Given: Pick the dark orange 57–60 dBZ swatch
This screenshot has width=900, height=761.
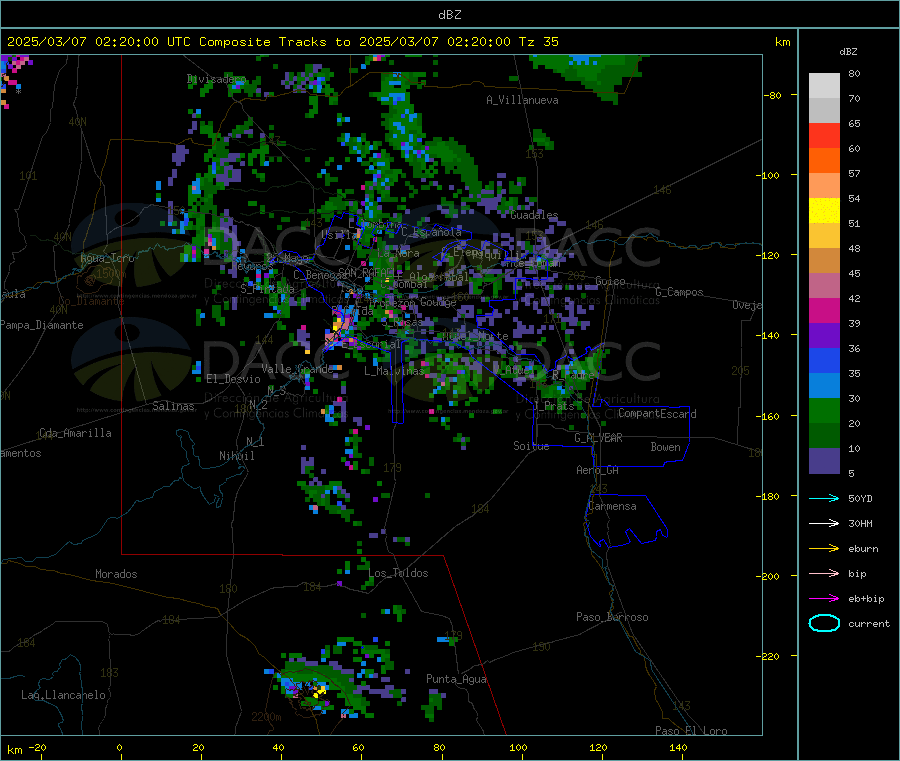Looking at the screenshot, I should click(x=824, y=161).
